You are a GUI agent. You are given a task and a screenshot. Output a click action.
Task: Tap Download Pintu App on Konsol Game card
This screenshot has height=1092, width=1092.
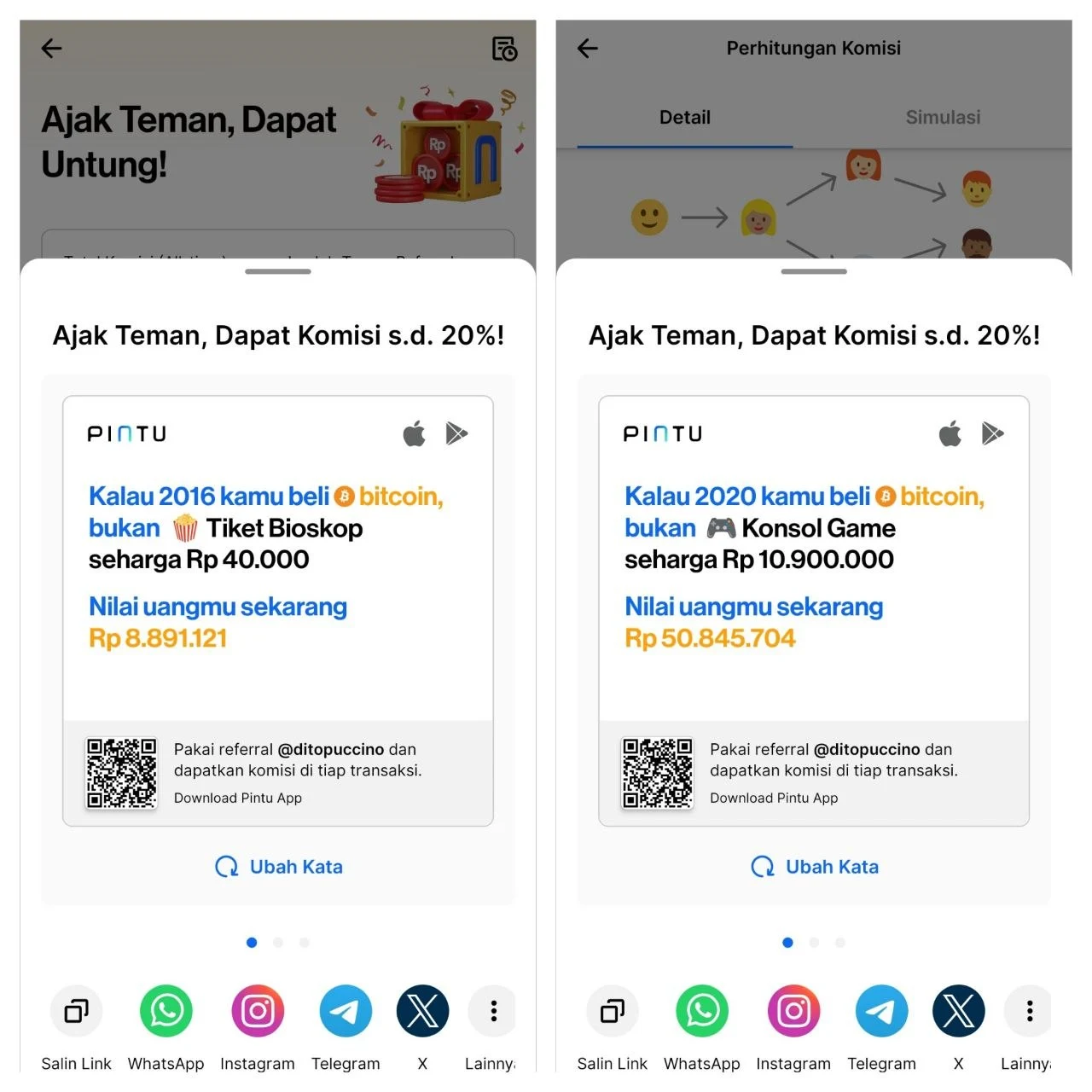click(774, 798)
